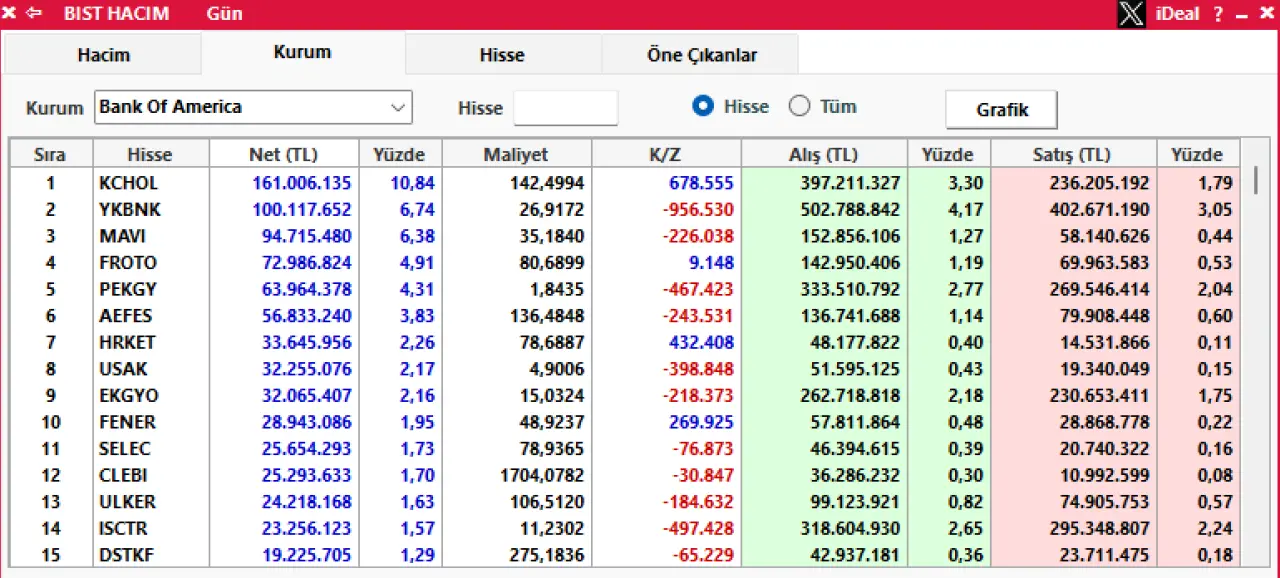Click percent value 10,84
The image size is (1280, 578).
pyautogui.click(x=413, y=183)
